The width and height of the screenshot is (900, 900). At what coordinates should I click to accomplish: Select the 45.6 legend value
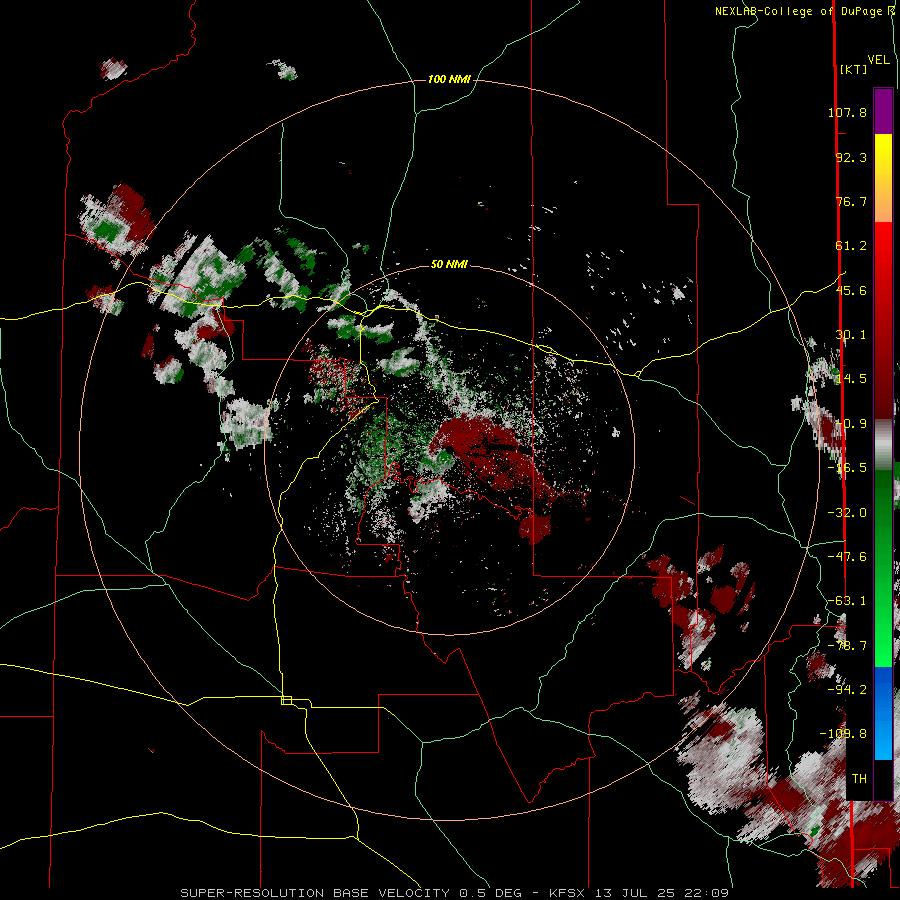click(x=851, y=290)
